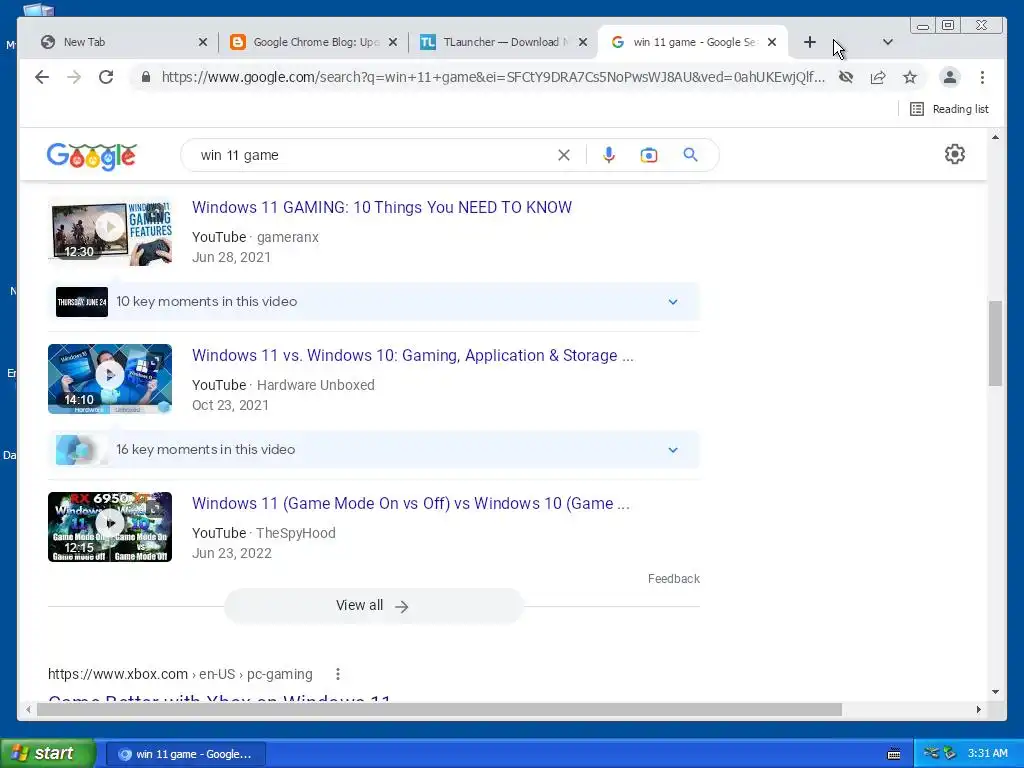Click the lock icon in address bar
Image resolution: width=1024 pixels, height=768 pixels.
pos(146,77)
